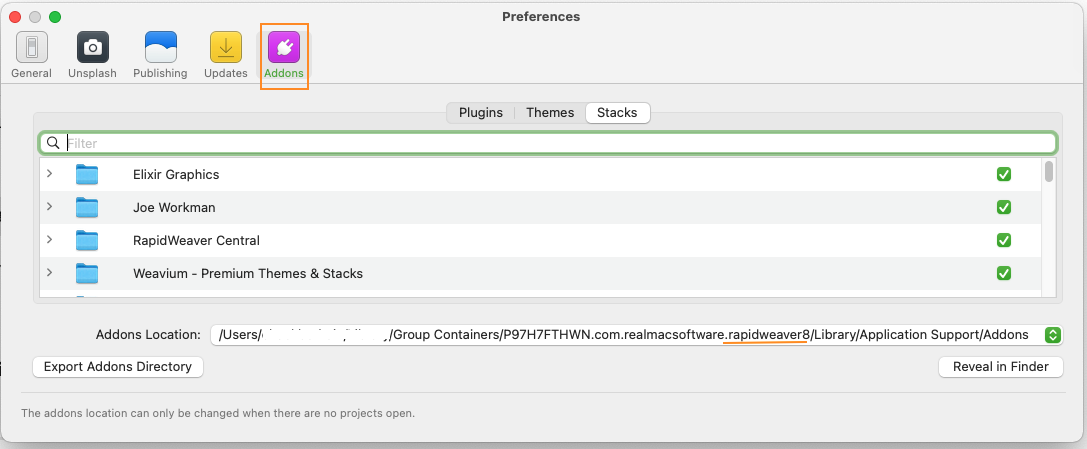The width and height of the screenshot is (1087, 449).
Task: Open the Publishing preferences pane
Action: [x=160, y=48]
